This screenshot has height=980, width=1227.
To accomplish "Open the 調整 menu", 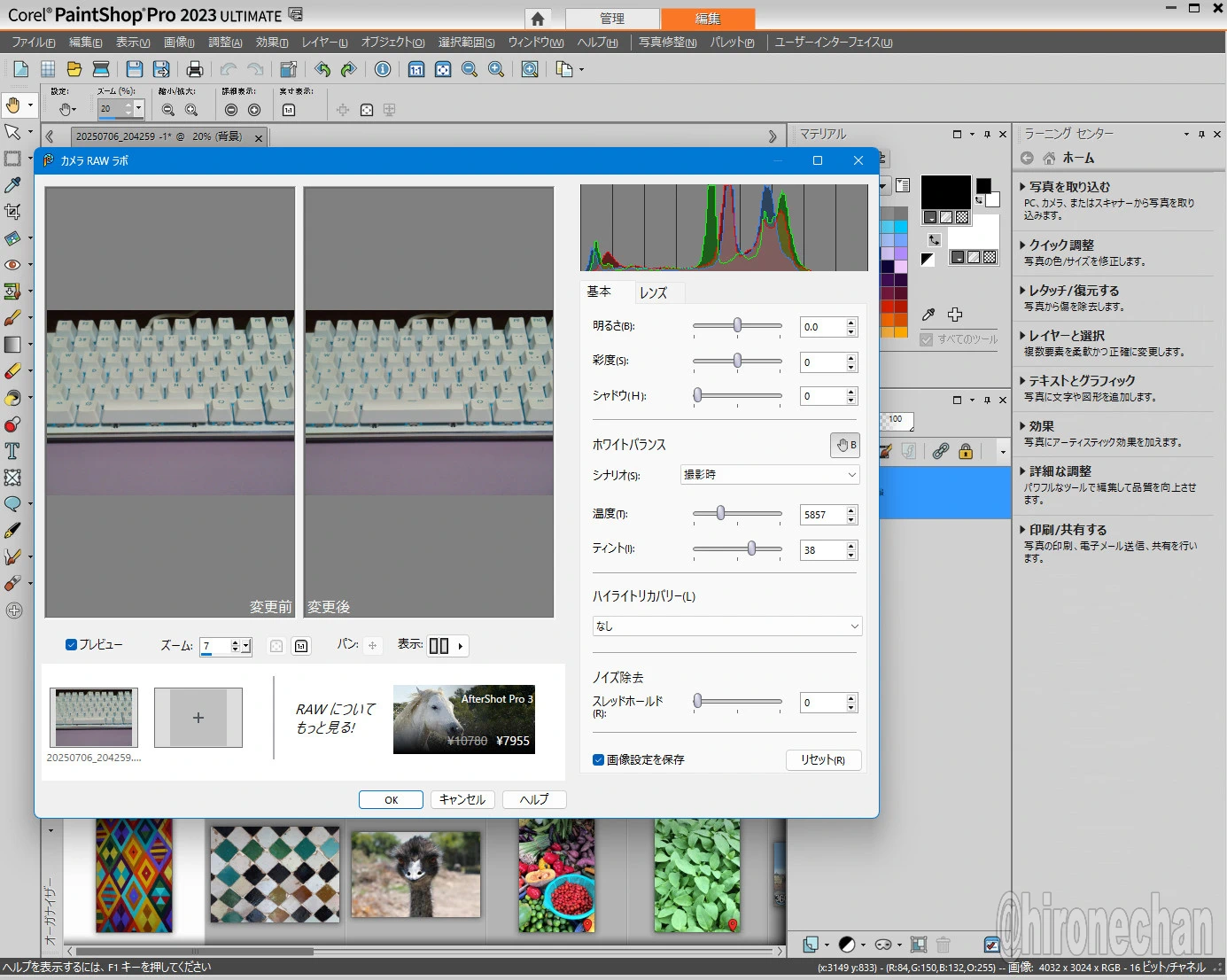I will tap(225, 42).
